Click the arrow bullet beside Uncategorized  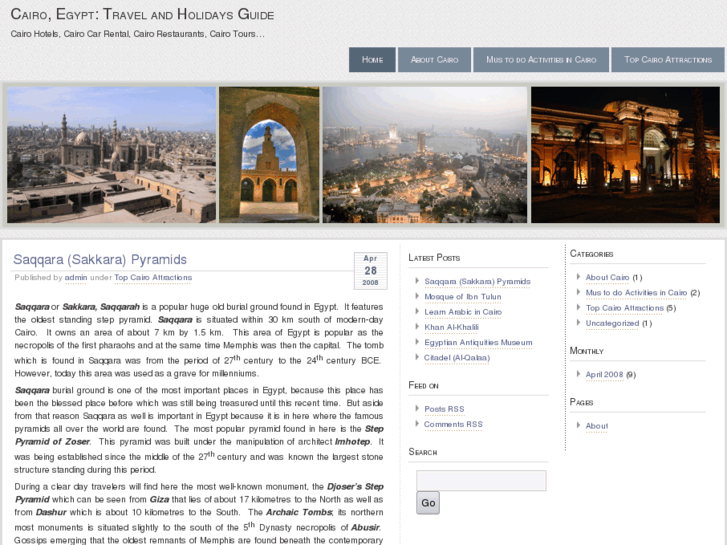(578, 322)
